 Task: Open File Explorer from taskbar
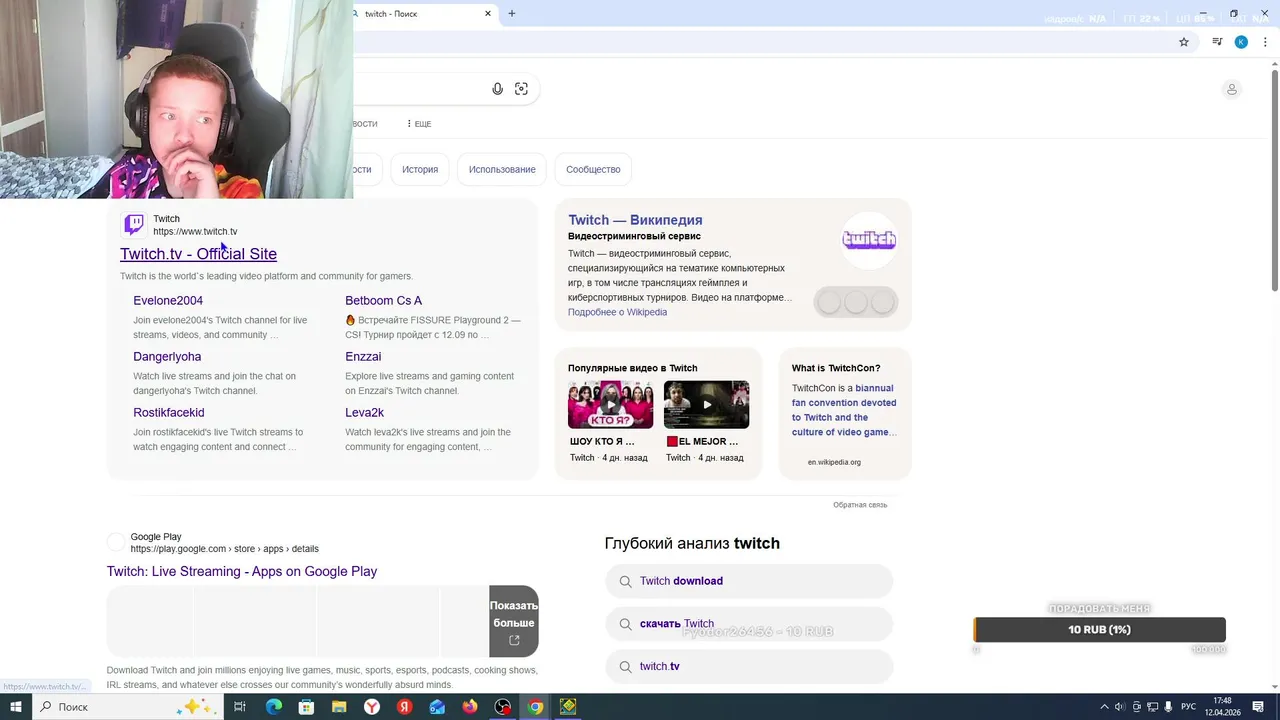tap(339, 707)
